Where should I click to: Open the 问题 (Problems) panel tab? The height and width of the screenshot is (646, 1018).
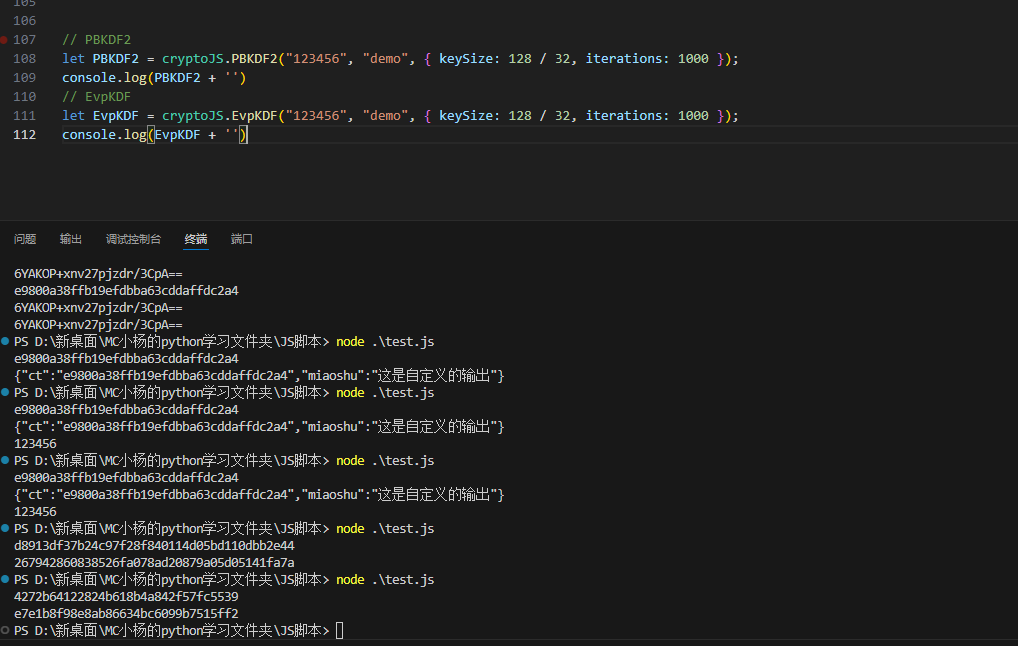pyautogui.click(x=25, y=239)
